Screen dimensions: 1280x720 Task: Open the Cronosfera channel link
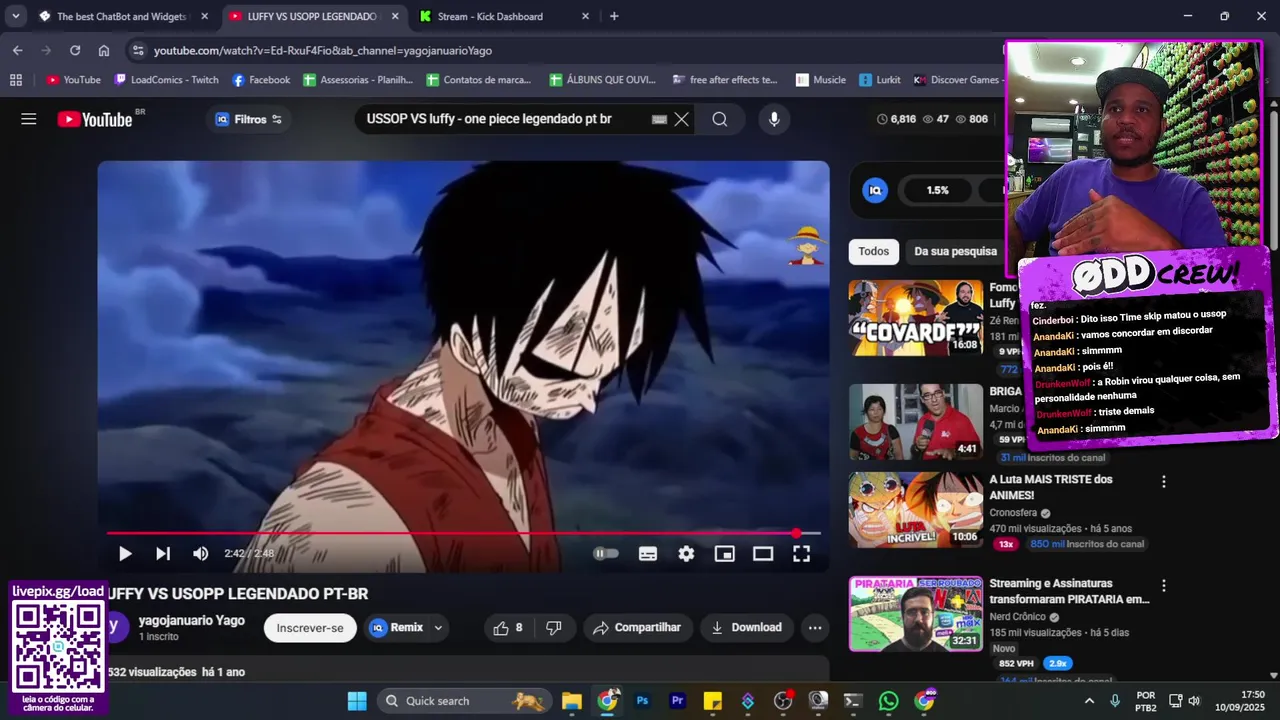1013,513
